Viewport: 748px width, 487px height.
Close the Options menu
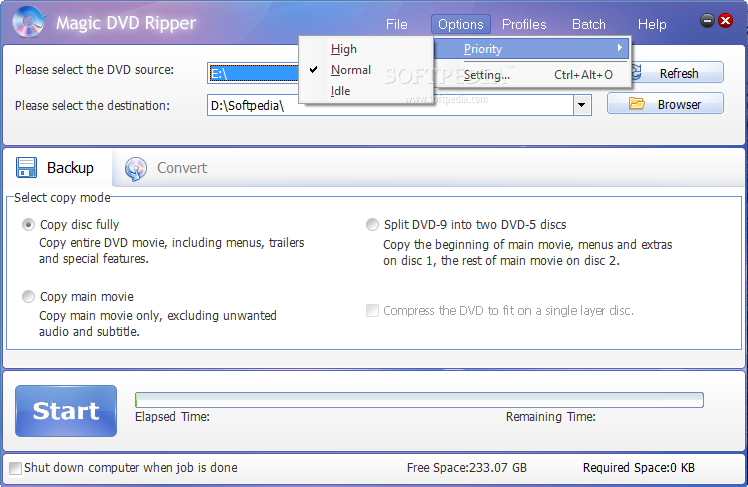460,24
